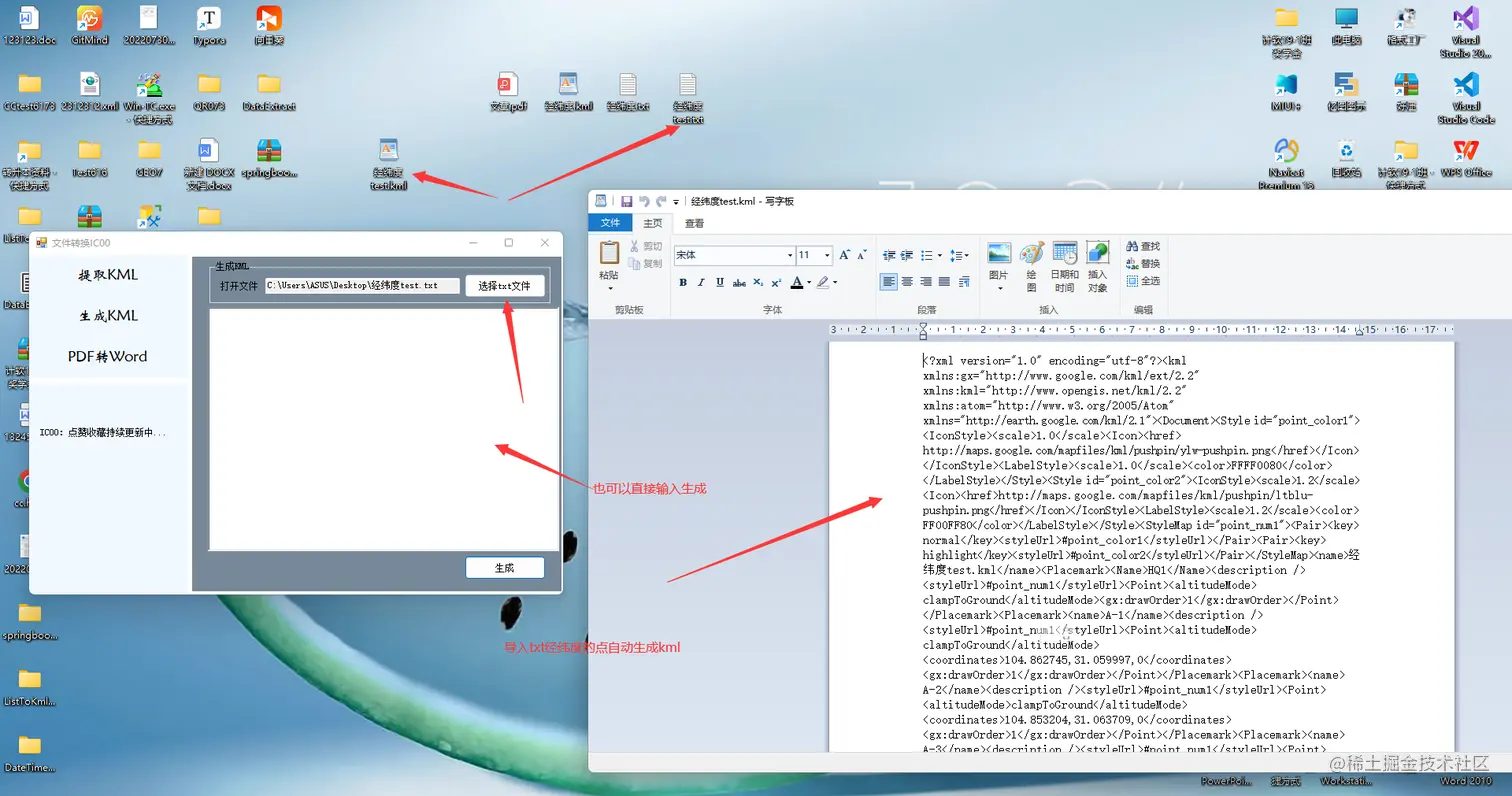This screenshot has width=1512, height=796.
Task: Save the document from WordPad quick access toolbar
Action: coord(627,201)
